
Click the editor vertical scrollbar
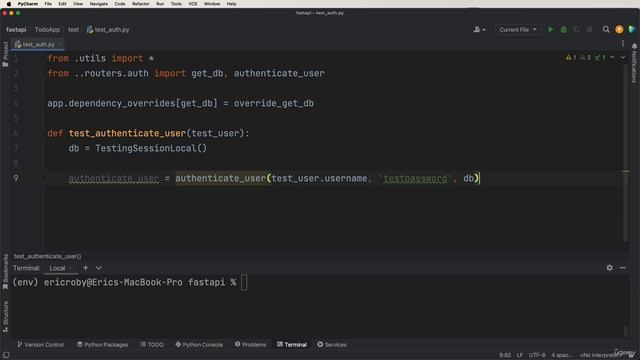coord(625,153)
